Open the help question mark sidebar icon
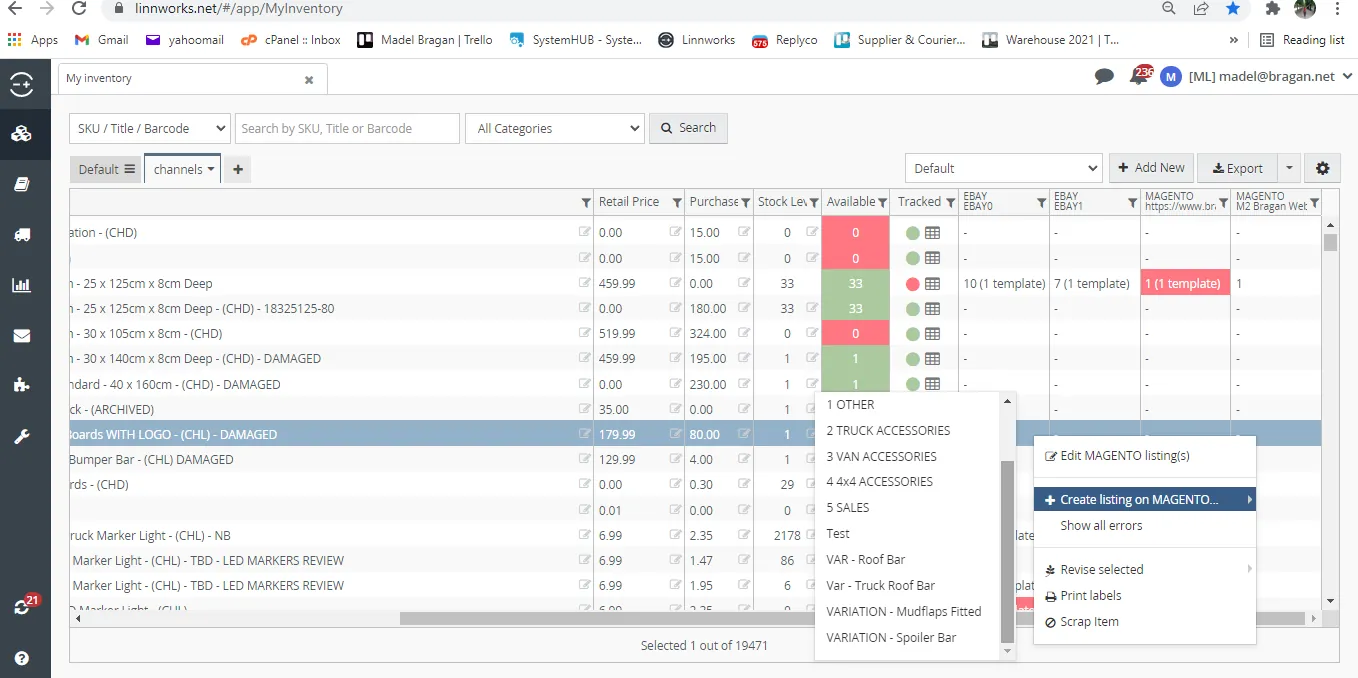Viewport: 1358px width, 678px height. coord(21,659)
